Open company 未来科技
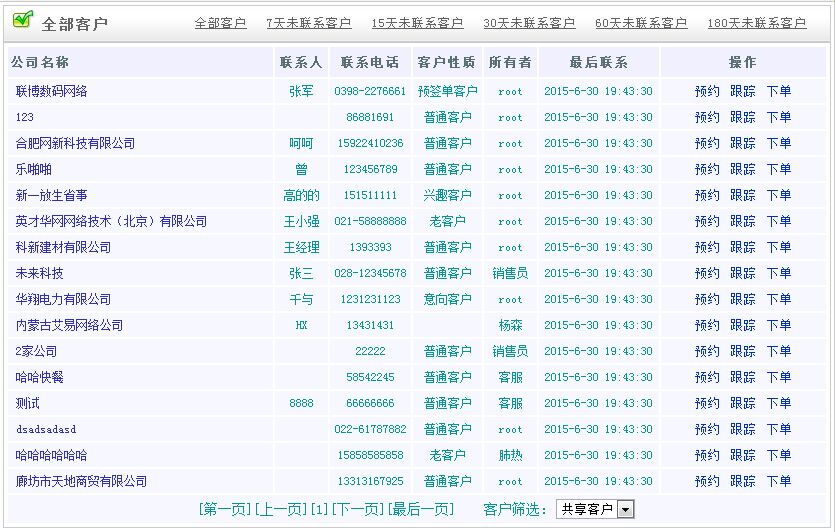Image resolution: width=835 pixels, height=532 pixels. click(x=39, y=273)
